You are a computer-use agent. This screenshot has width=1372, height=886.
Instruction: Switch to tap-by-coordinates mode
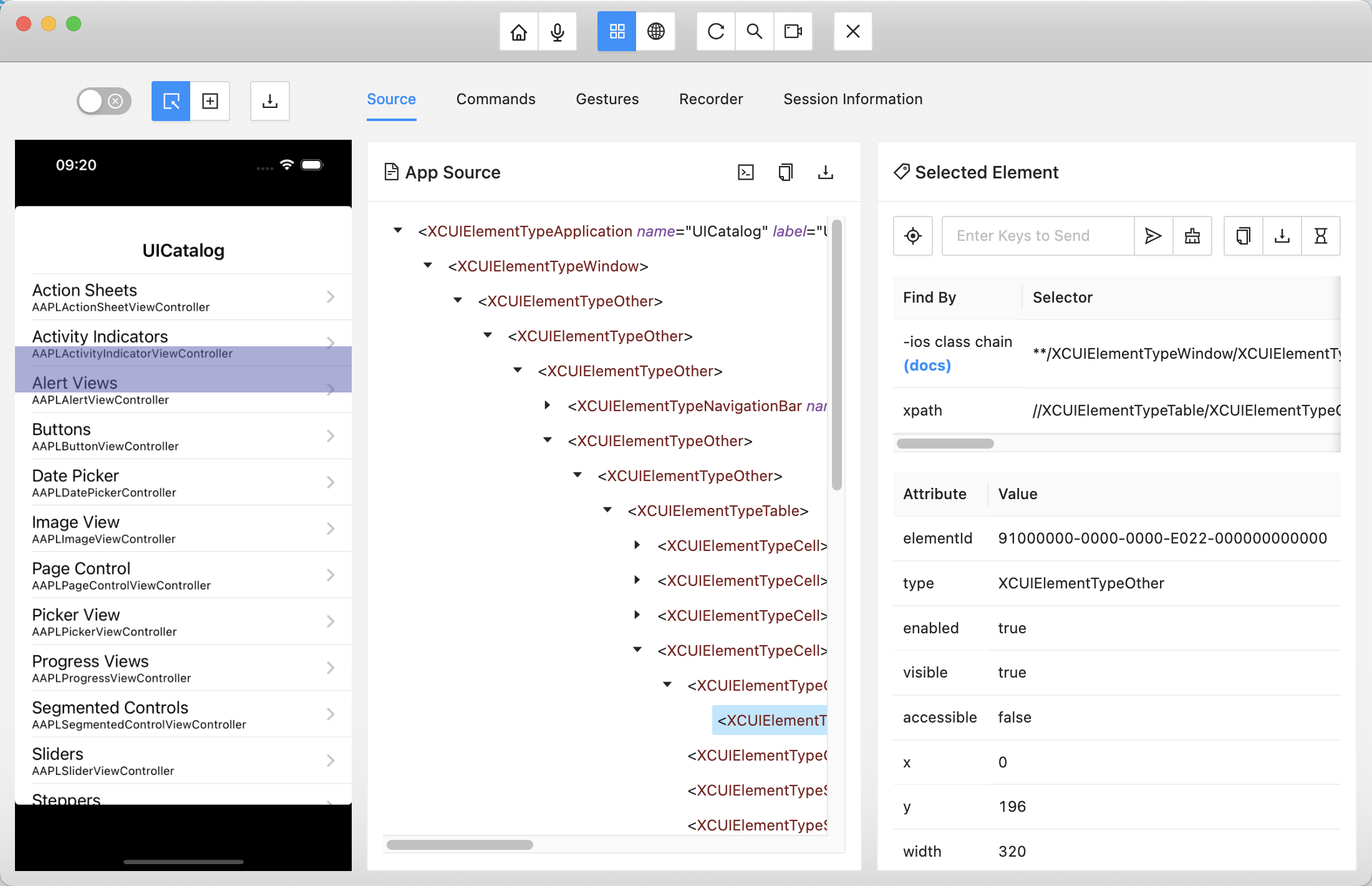(x=210, y=101)
